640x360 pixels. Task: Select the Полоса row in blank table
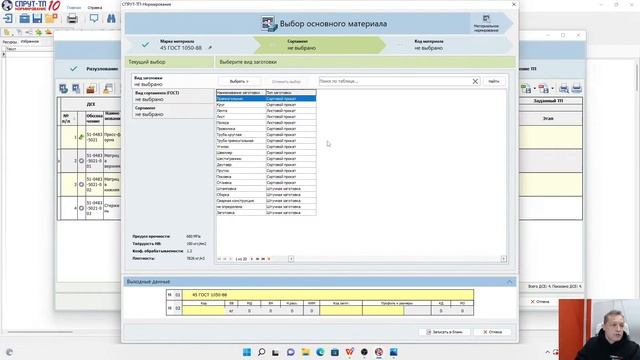point(266,122)
